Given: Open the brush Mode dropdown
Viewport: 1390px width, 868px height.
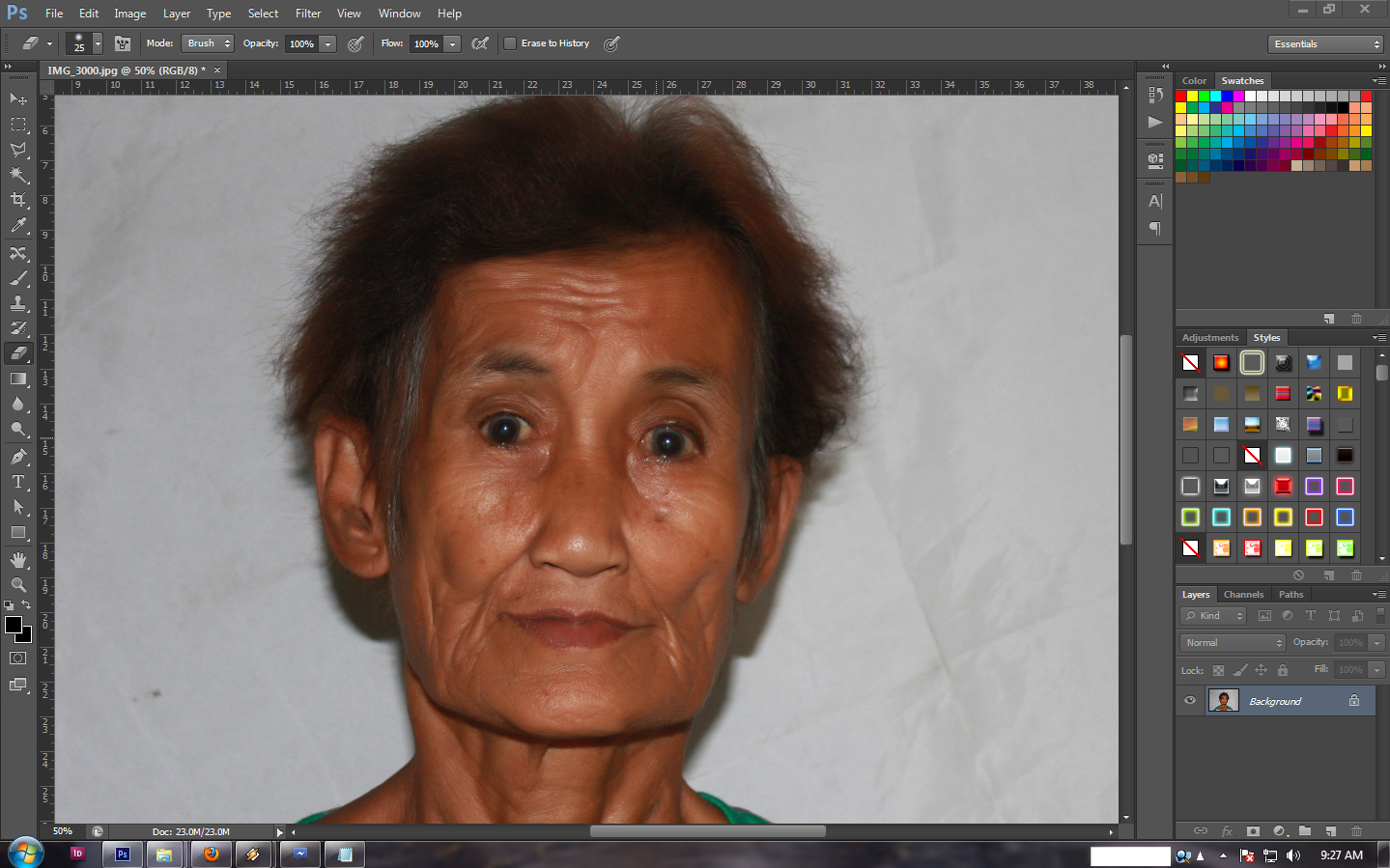Looking at the screenshot, I should point(207,42).
